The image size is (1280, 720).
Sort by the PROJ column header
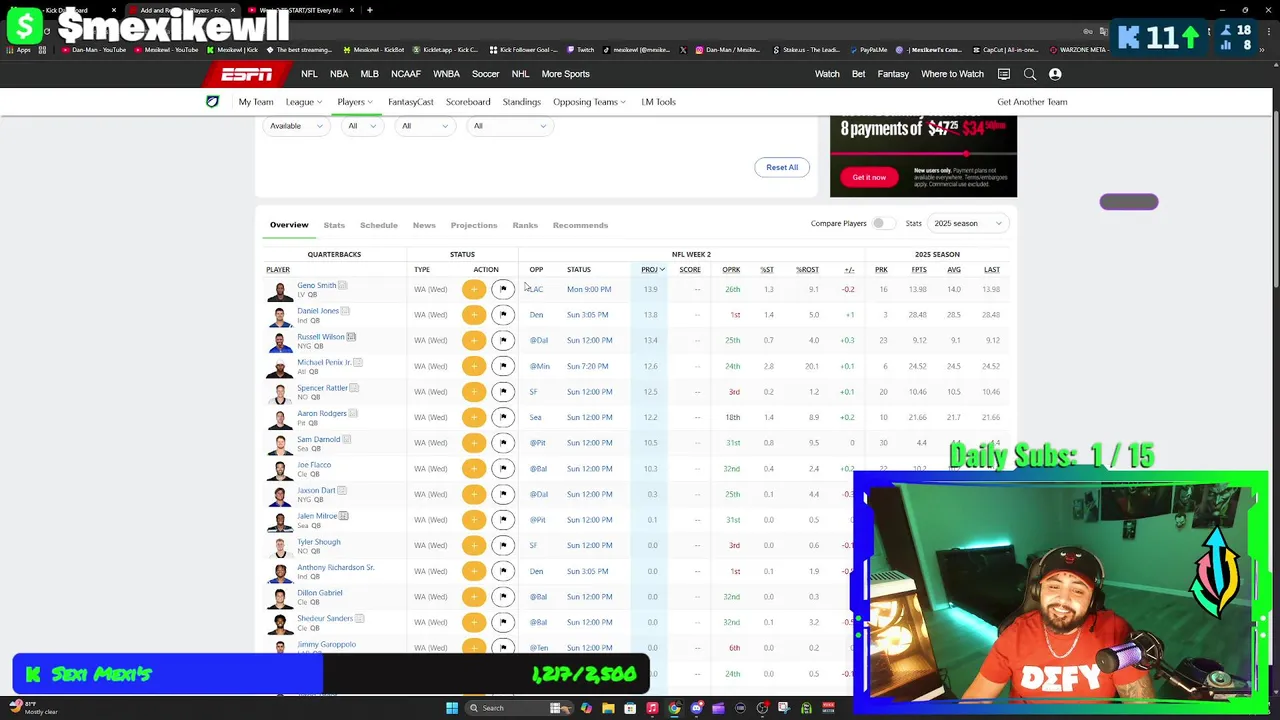tap(652, 270)
